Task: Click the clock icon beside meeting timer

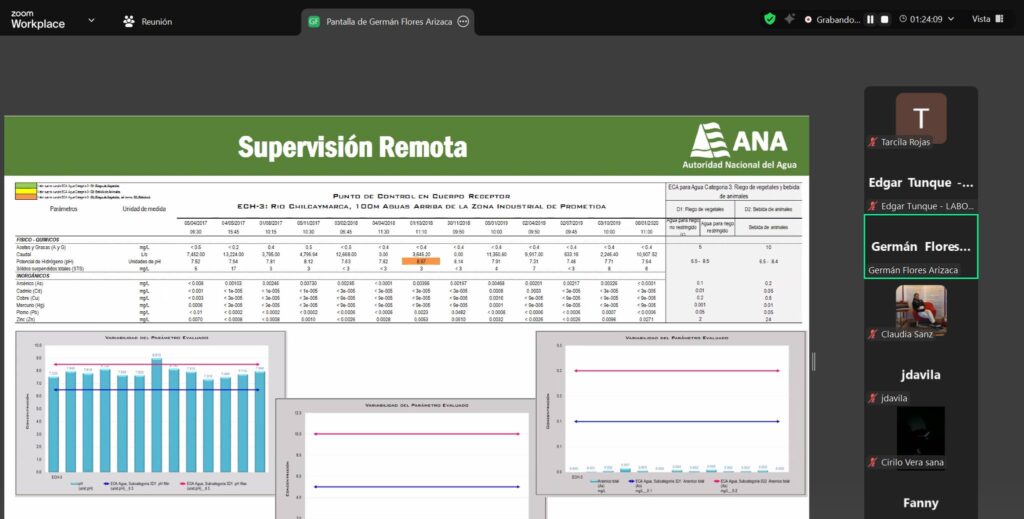Action: [904, 20]
